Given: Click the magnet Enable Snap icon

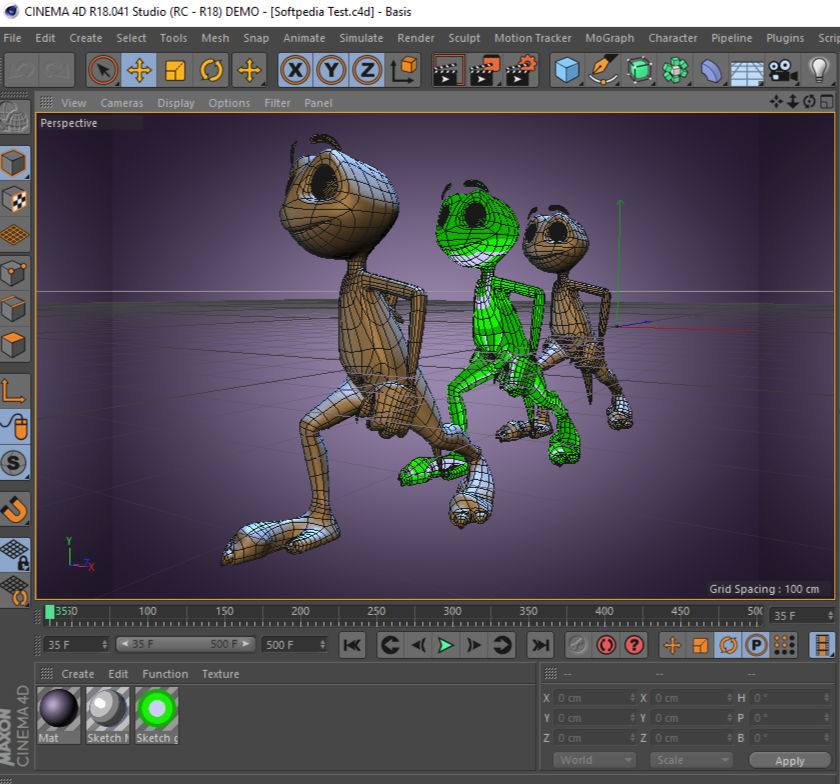Looking at the screenshot, I should click(14, 509).
